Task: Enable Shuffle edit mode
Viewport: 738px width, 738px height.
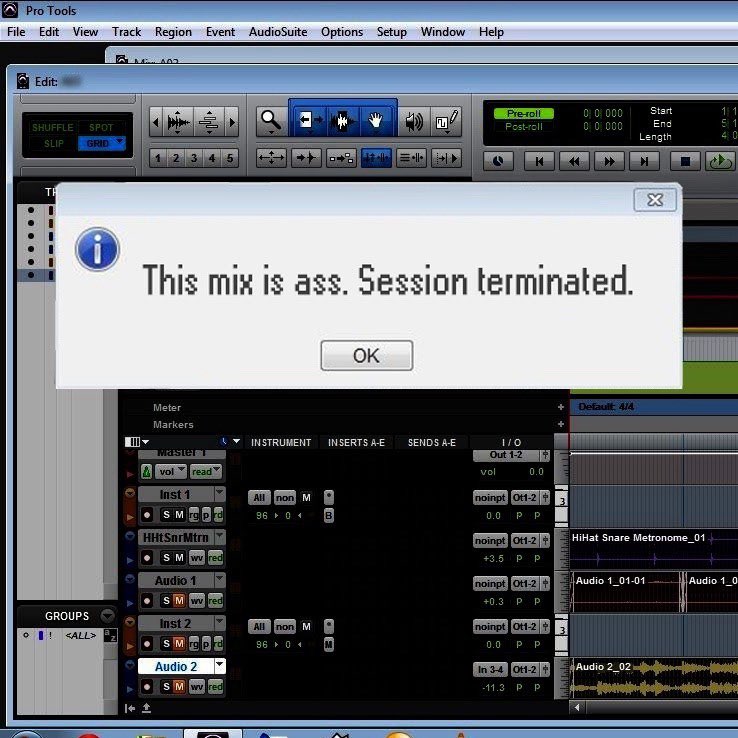Action: click(x=50, y=128)
